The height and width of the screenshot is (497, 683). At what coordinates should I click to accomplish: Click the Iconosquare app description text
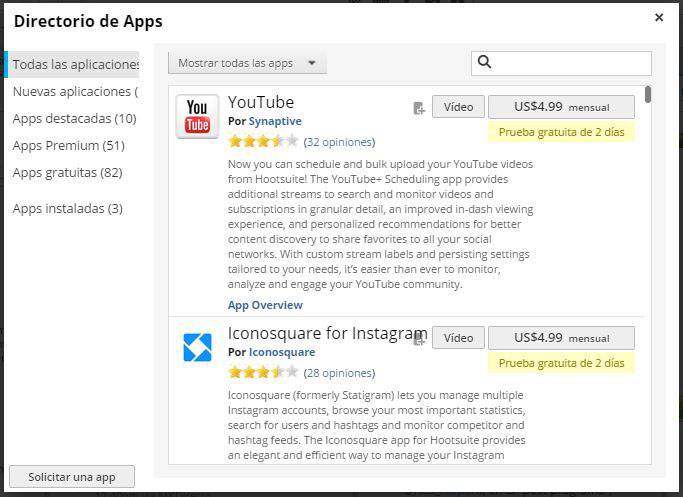pos(376,425)
